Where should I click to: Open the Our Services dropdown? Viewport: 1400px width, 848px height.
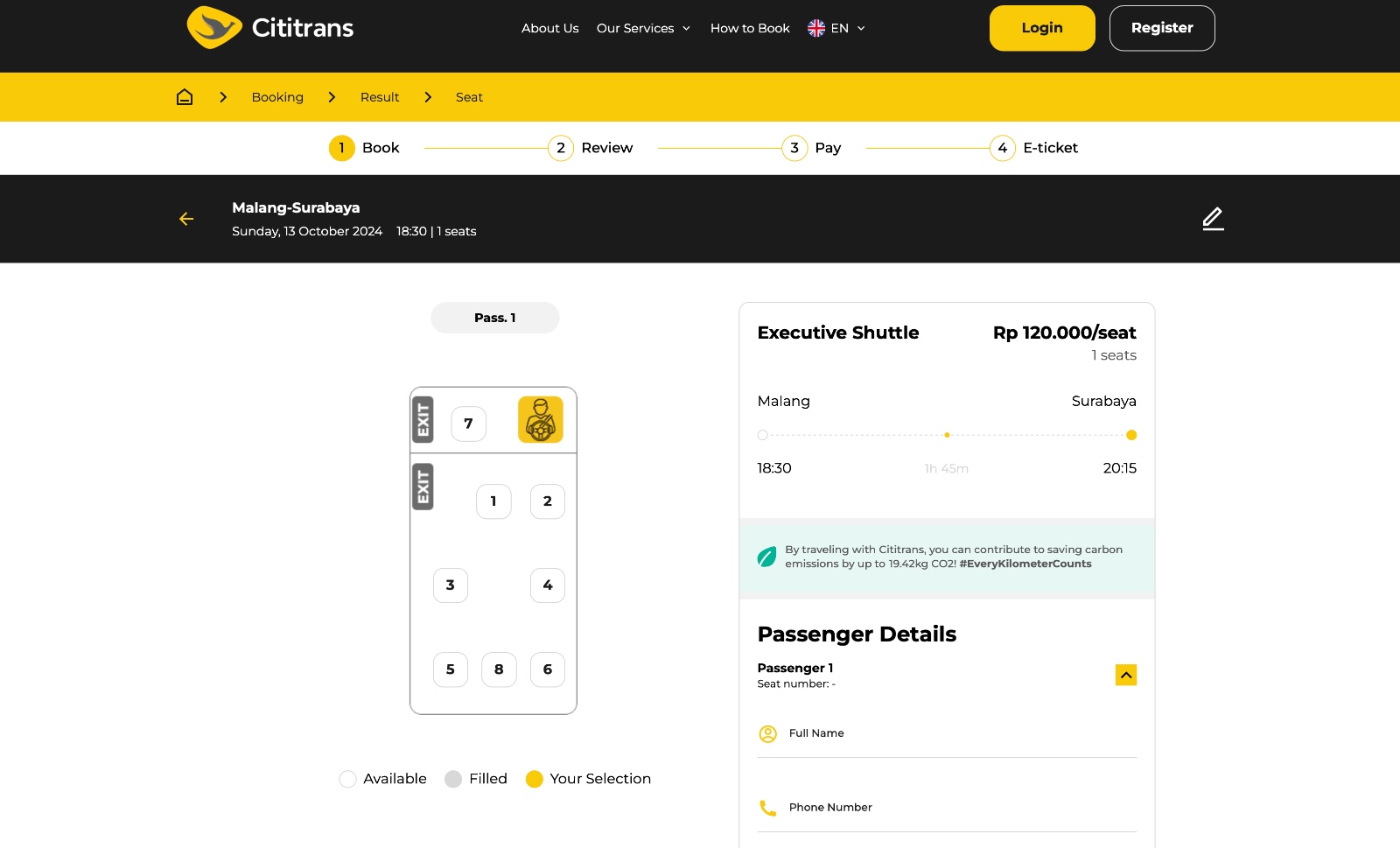643,28
